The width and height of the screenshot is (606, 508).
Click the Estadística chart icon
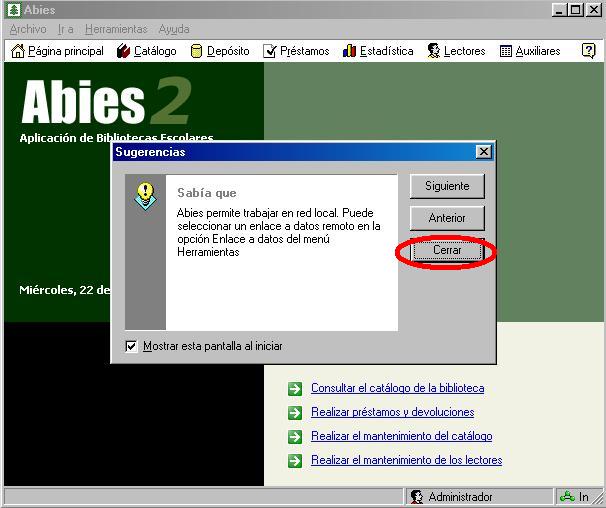click(x=349, y=51)
